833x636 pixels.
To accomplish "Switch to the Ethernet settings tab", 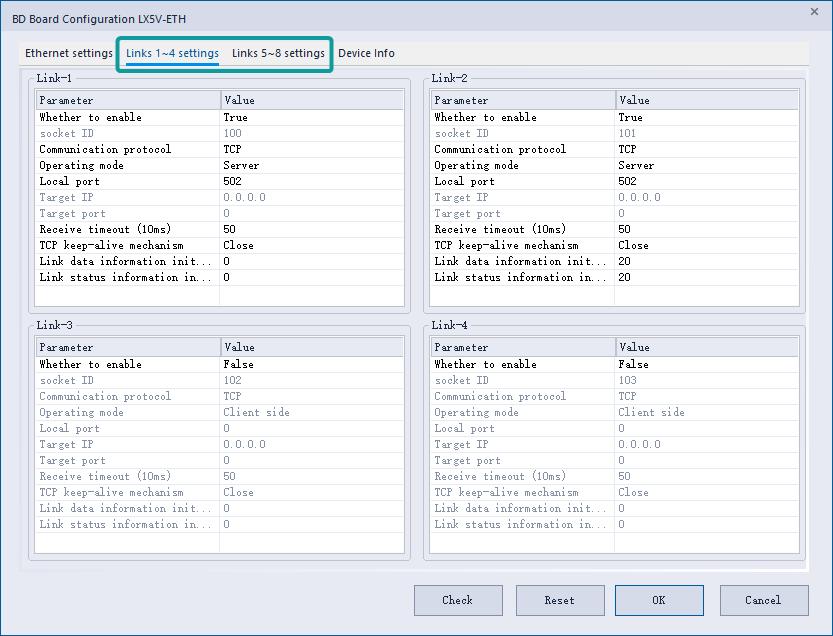I will click(x=69, y=53).
